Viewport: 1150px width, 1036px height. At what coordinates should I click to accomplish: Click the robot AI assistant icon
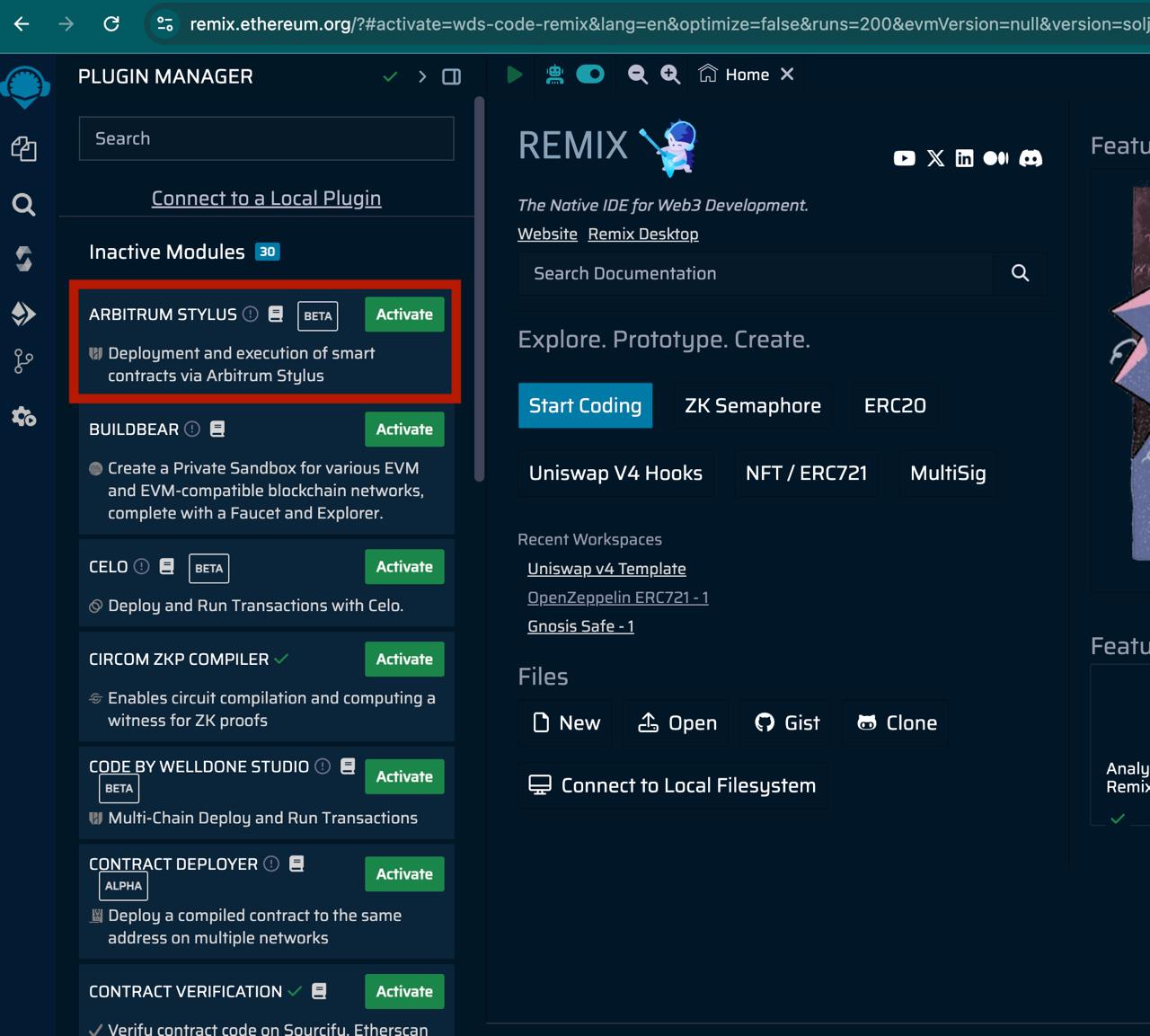click(x=555, y=75)
